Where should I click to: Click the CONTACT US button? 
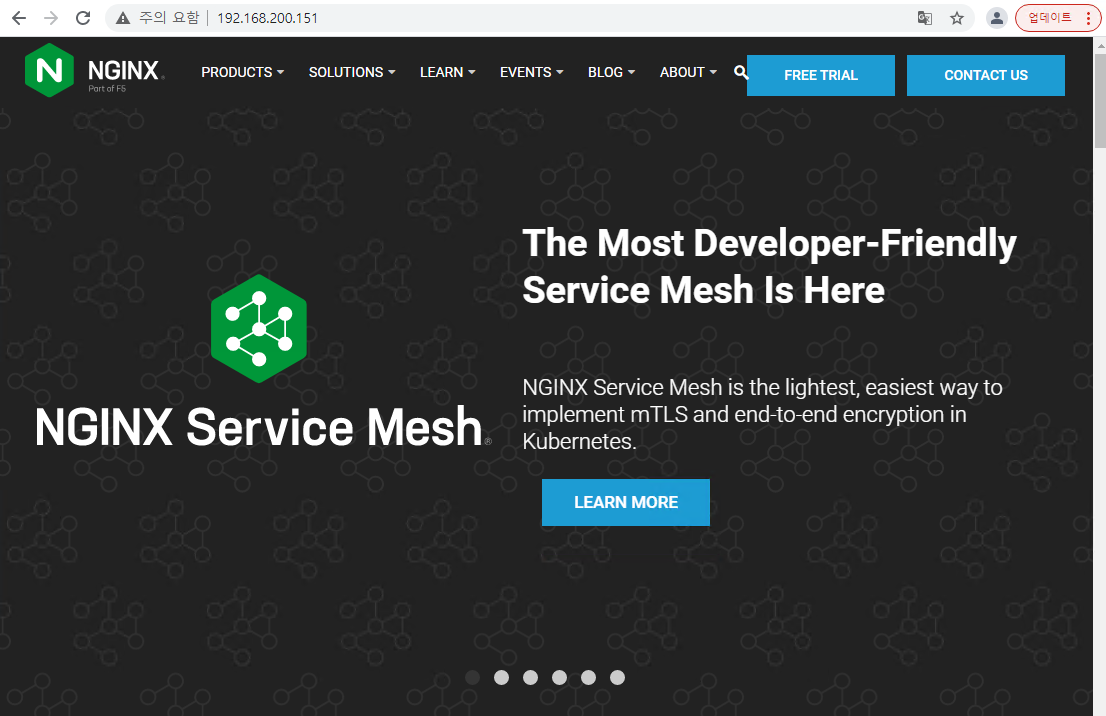coord(986,75)
